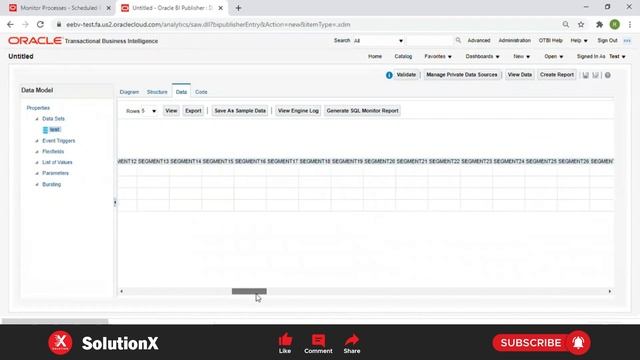Select the Data tab
Viewport: 640px width, 360px height.
pyautogui.click(x=181, y=92)
